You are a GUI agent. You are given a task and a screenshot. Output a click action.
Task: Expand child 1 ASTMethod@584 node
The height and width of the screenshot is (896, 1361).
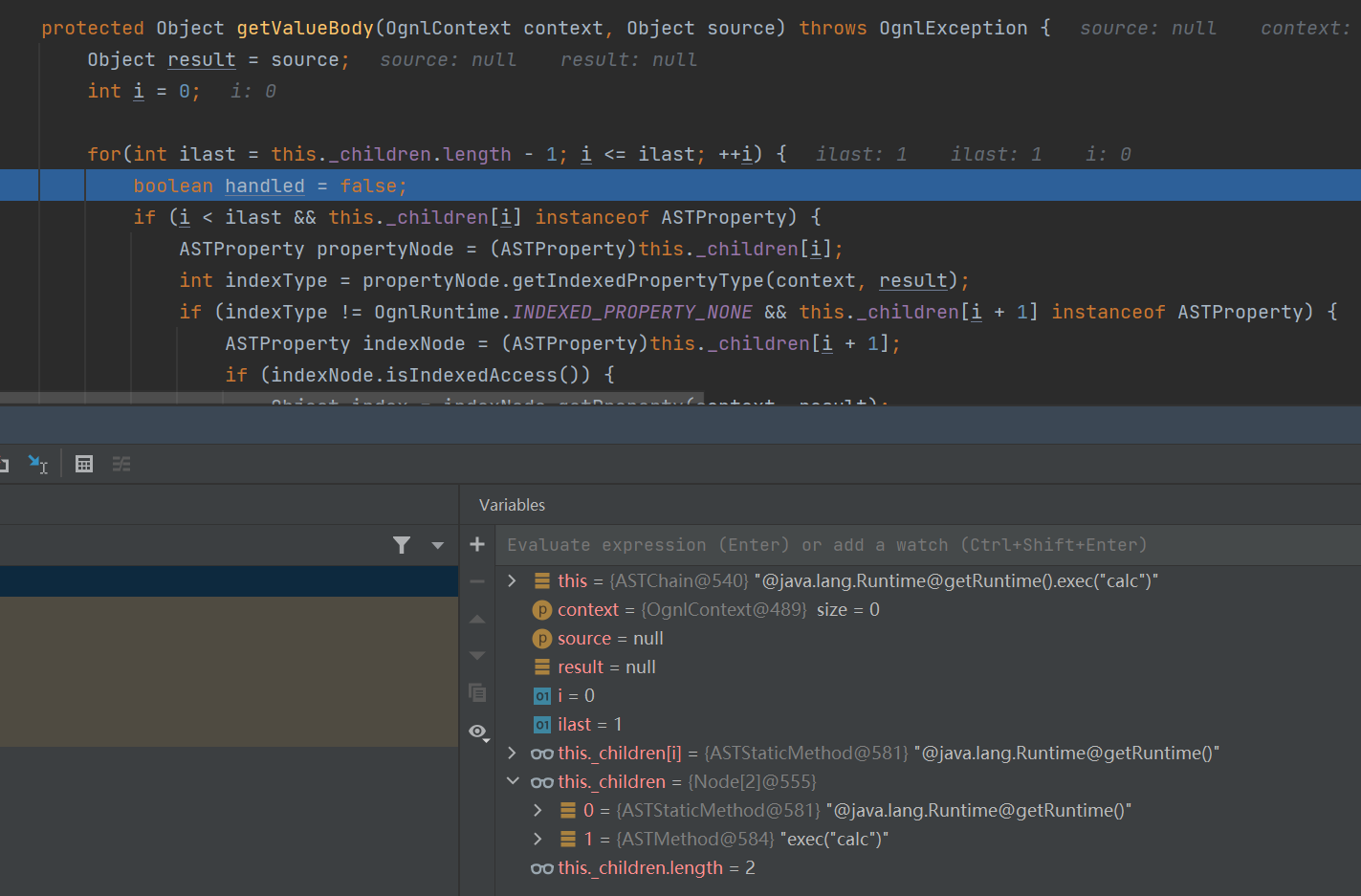point(538,839)
